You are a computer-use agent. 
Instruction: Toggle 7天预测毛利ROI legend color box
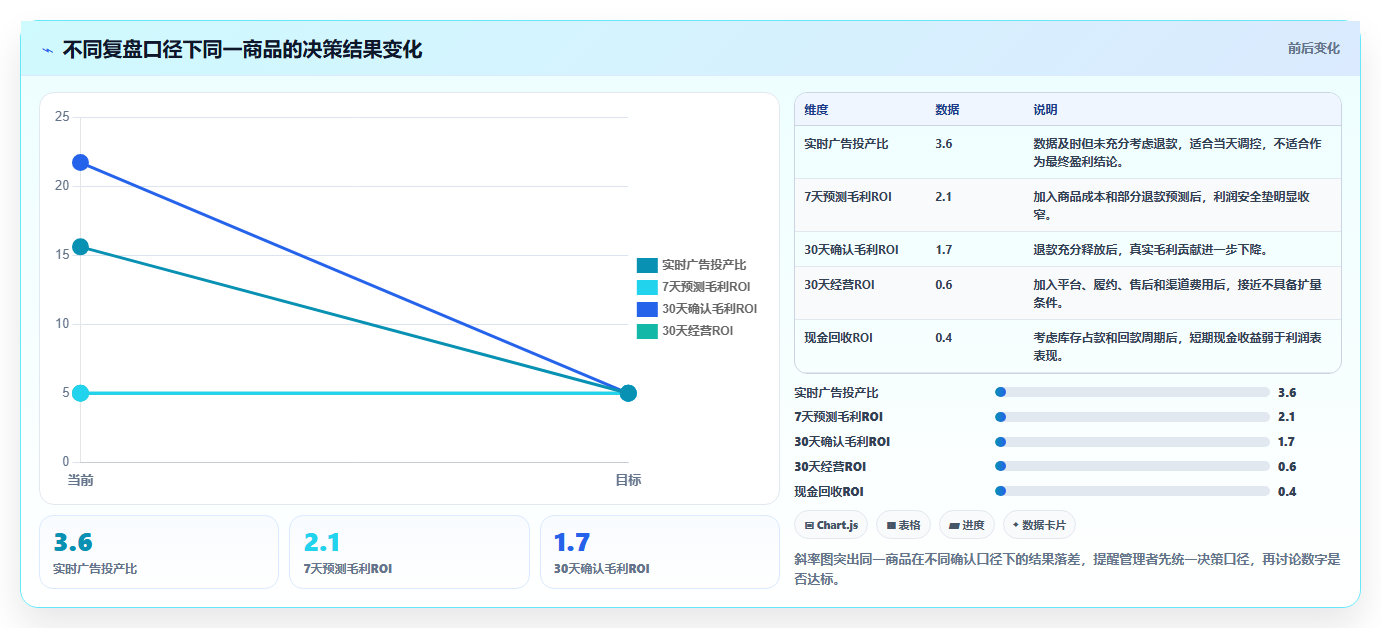pyautogui.click(x=647, y=287)
